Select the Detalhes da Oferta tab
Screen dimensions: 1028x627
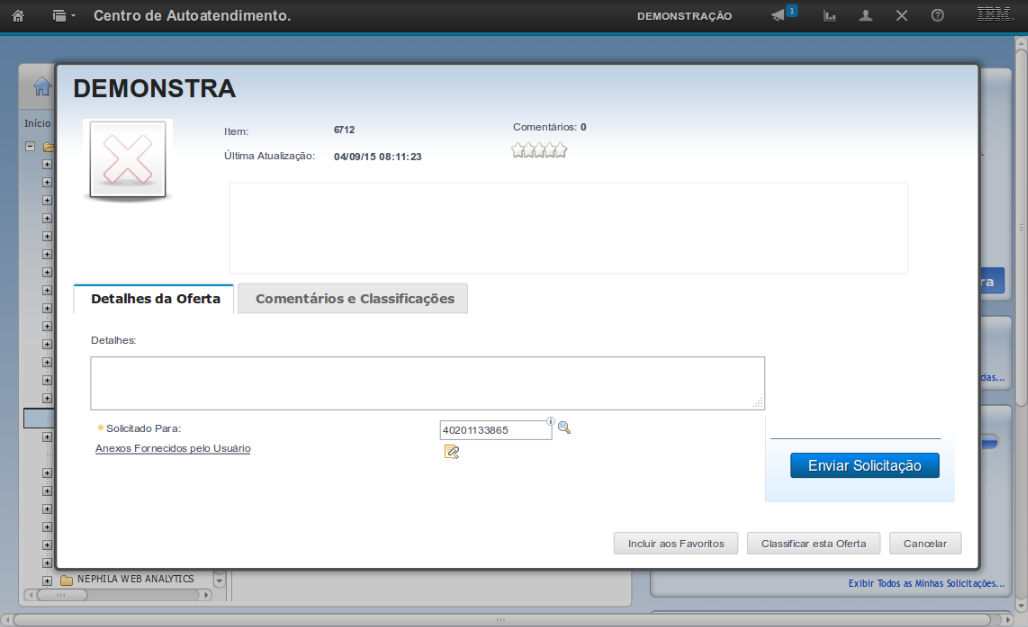click(155, 299)
